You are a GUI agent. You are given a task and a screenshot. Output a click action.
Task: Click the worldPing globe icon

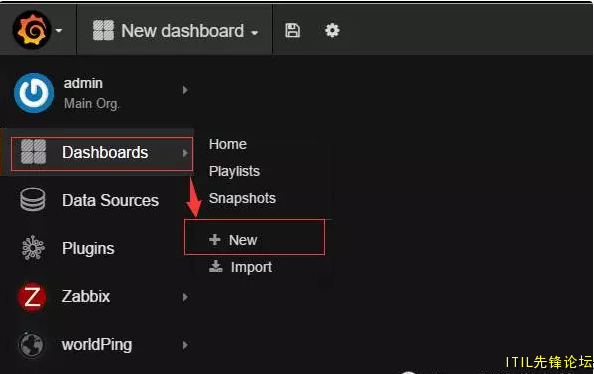click(x=31, y=344)
